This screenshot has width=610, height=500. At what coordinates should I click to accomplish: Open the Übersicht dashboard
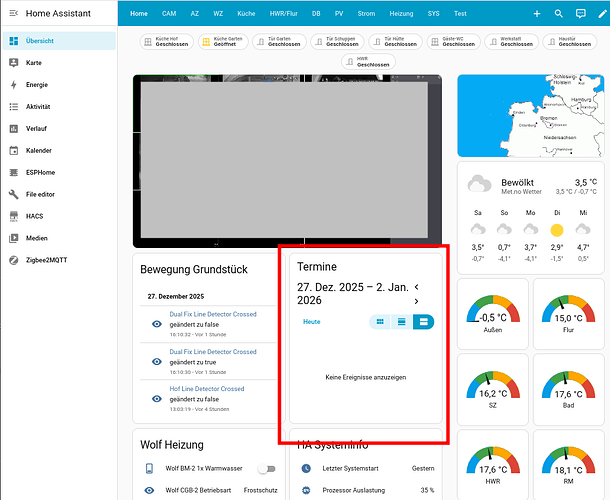[x=59, y=41]
